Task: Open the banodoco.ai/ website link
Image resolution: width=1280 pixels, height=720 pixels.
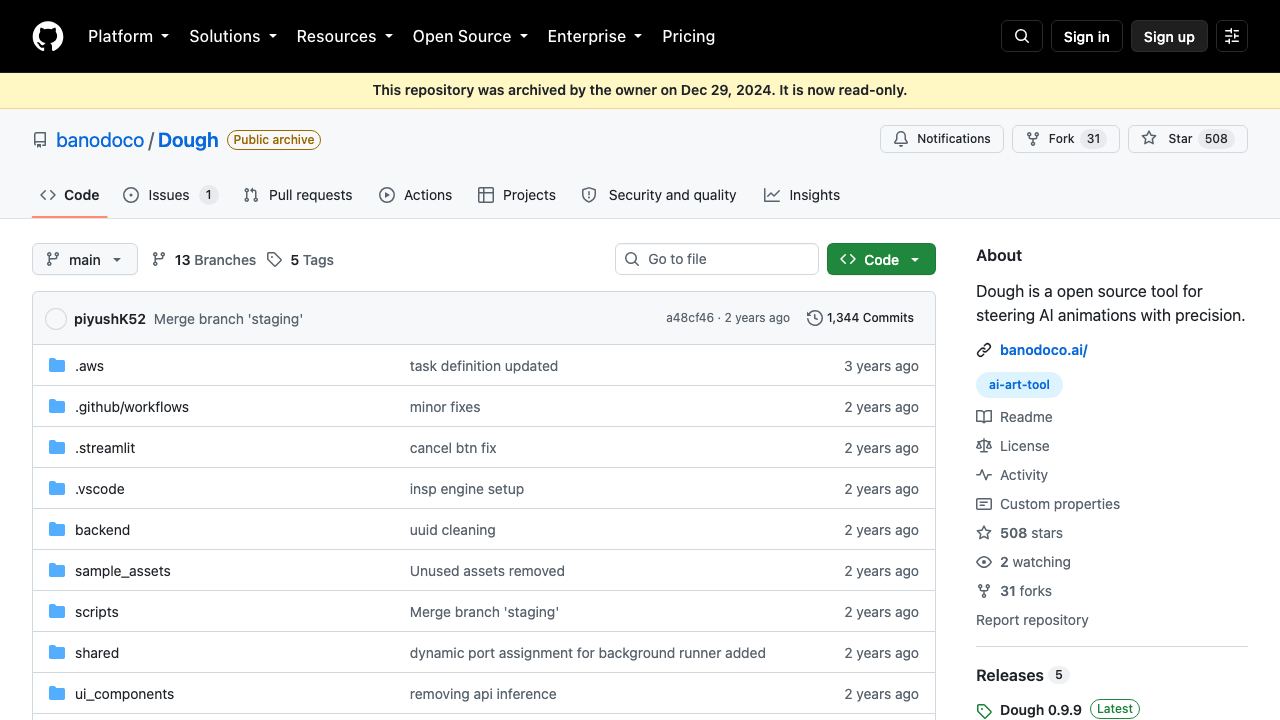Action: (1044, 350)
